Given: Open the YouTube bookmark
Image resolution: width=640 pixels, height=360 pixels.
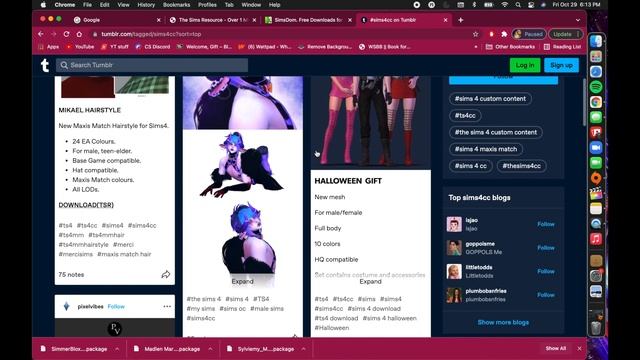Looking at the screenshot, I should pyautogui.click(x=80, y=47).
